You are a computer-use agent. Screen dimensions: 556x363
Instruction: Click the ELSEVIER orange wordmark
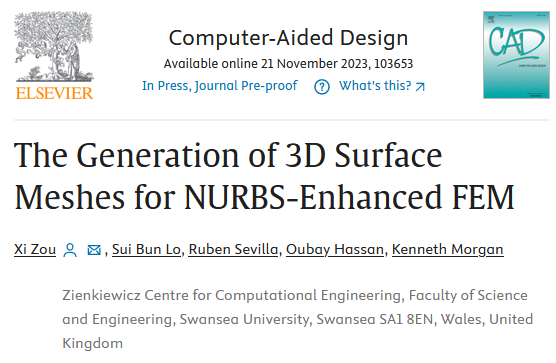[54, 93]
